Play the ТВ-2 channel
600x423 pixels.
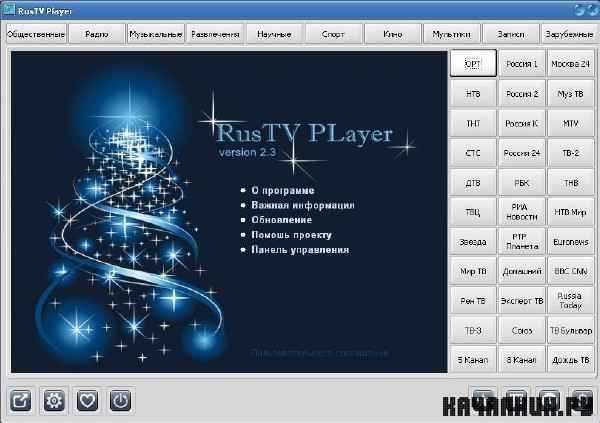(571, 153)
